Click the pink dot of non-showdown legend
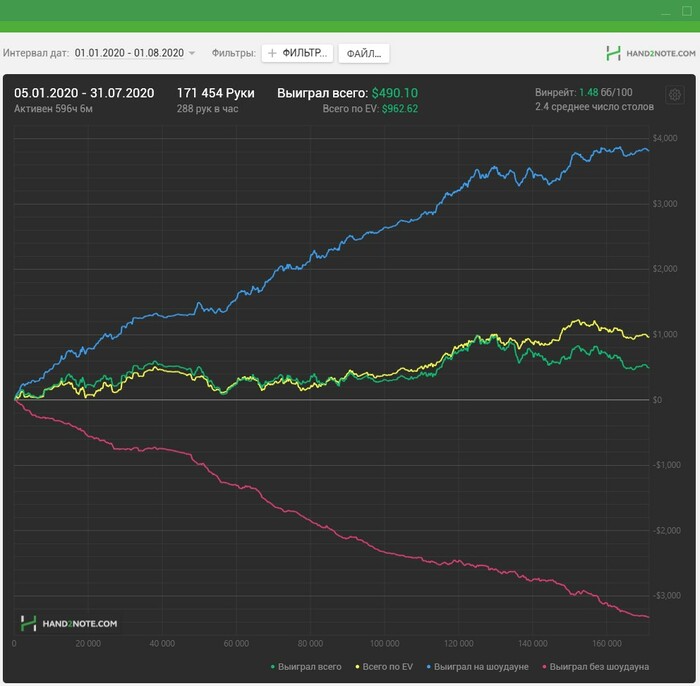Viewport: 700px width, 686px height. 544,667
